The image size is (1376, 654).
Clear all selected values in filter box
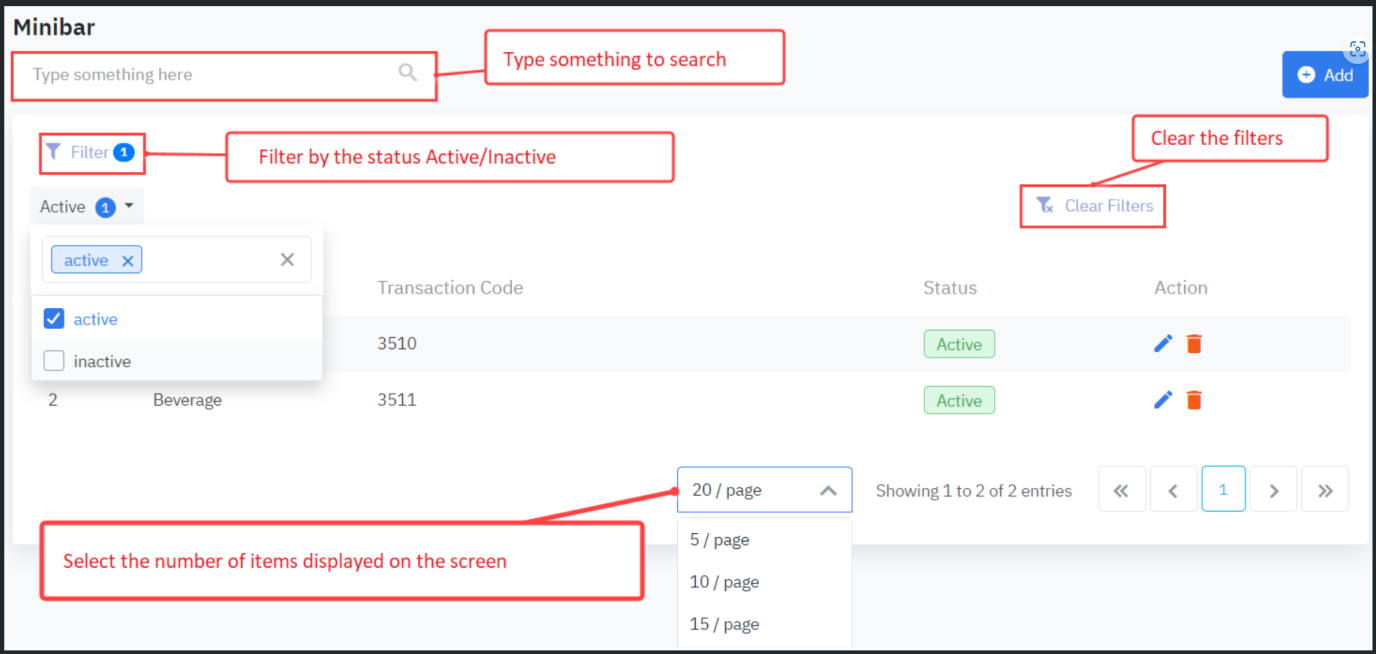(287, 260)
